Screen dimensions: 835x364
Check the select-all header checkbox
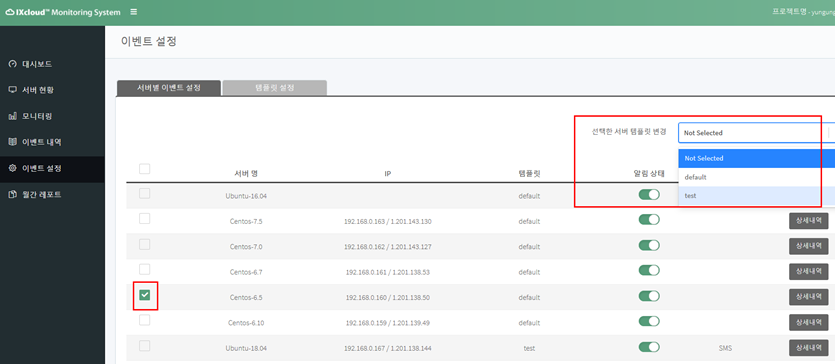click(144, 169)
